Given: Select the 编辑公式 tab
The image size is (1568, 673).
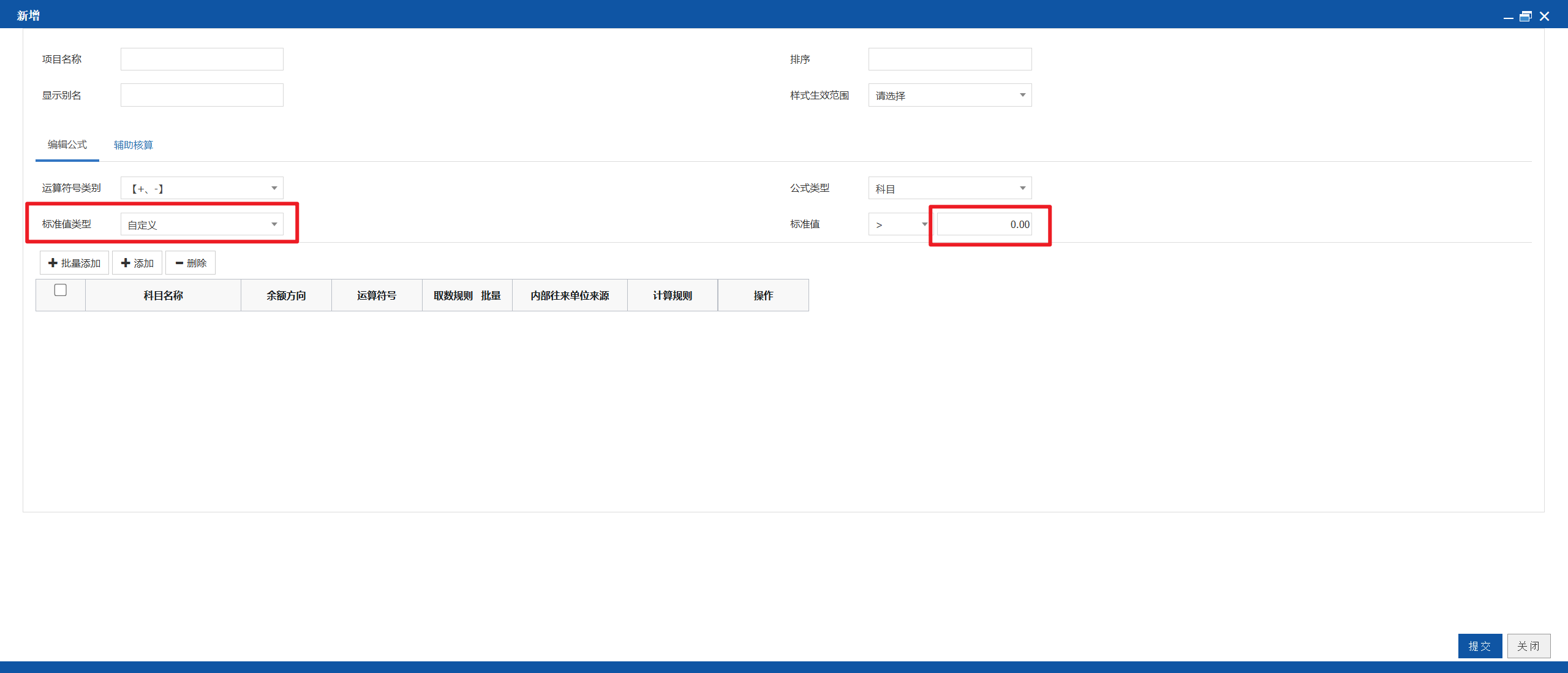Looking at the screenshot, I should 67,145.
